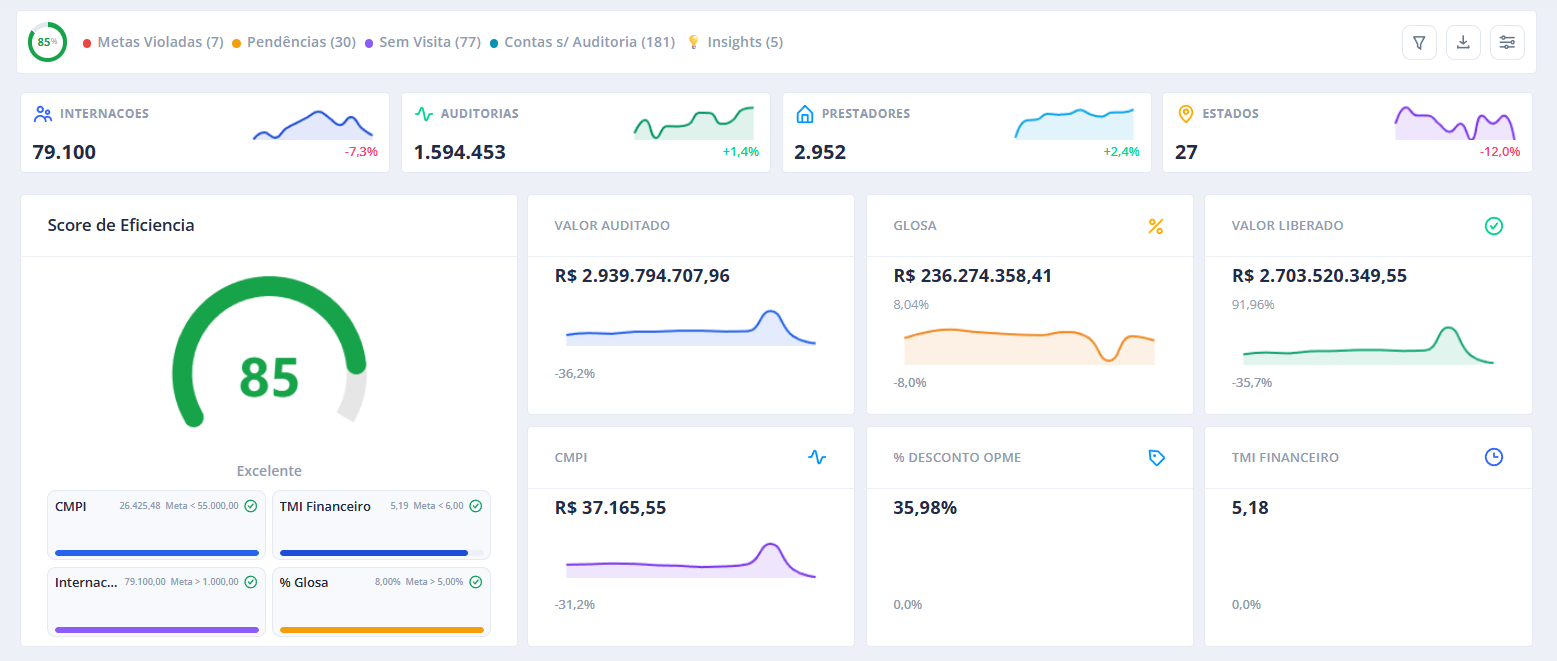Click R$ 2.939.794.707,96 value

coord(642,276)
